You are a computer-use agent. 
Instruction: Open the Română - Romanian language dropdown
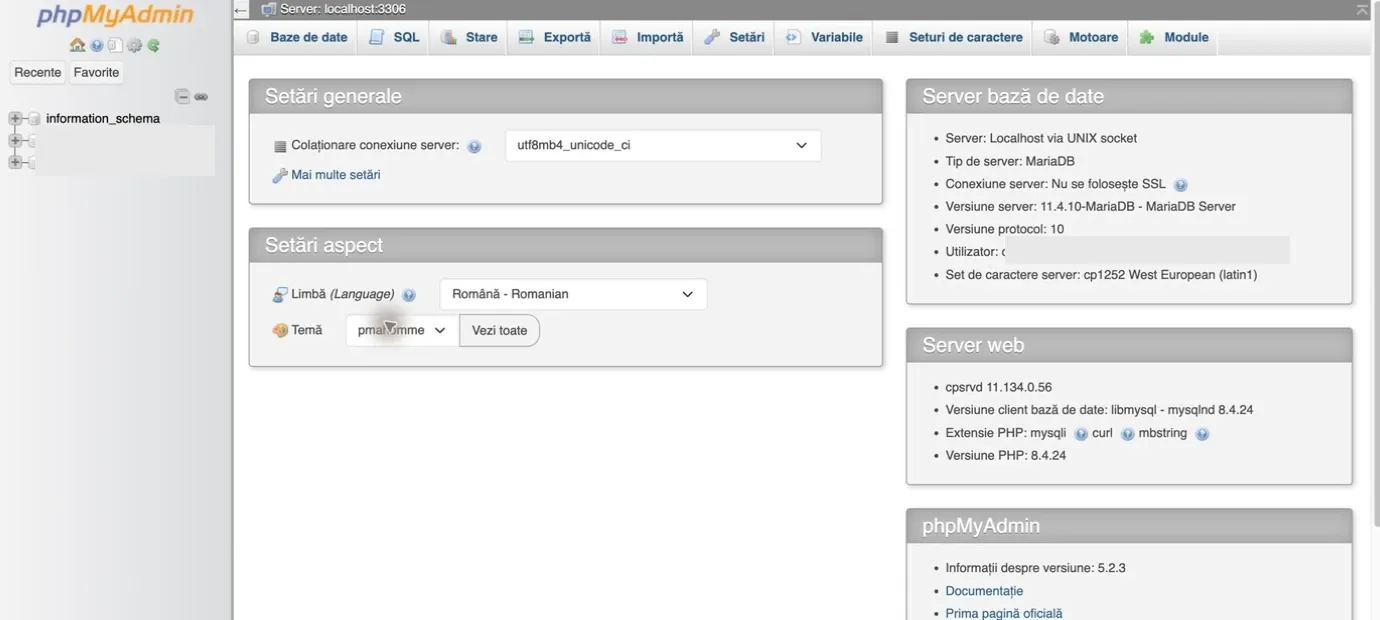point(573,294)
